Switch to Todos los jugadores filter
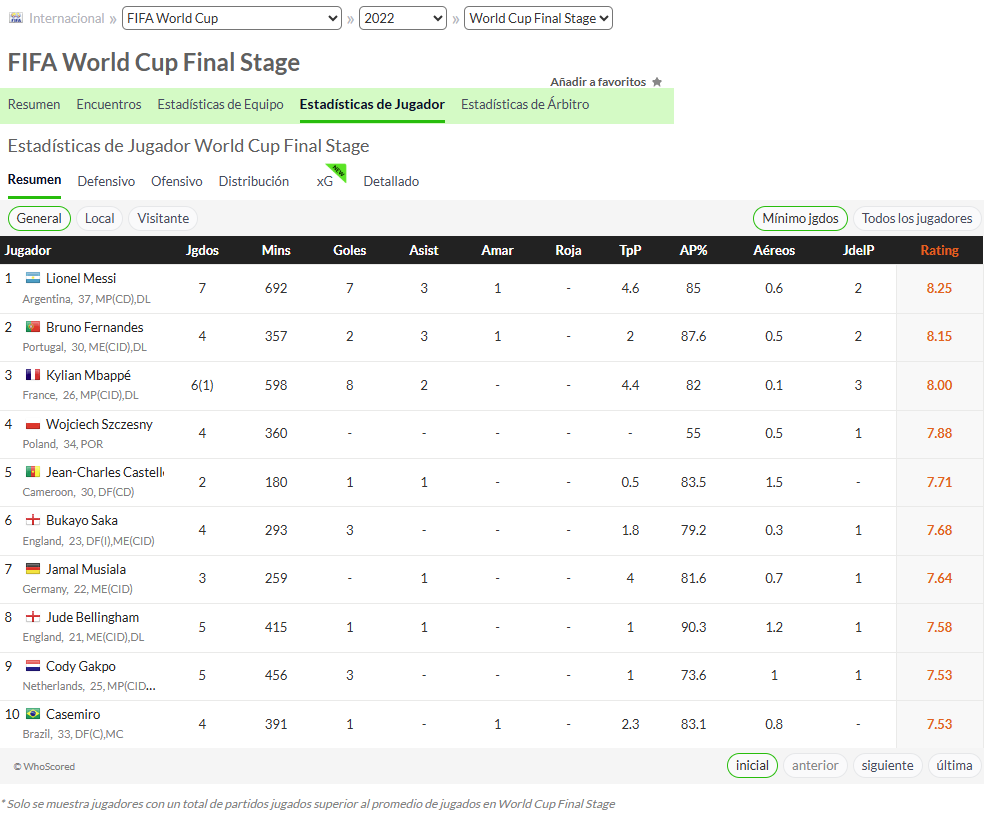The image size is (988, 820). [x=917, y=219]
